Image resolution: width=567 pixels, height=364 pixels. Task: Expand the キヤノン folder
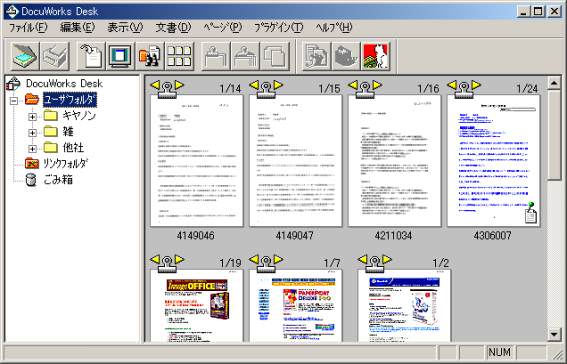[x=33, y=117]
